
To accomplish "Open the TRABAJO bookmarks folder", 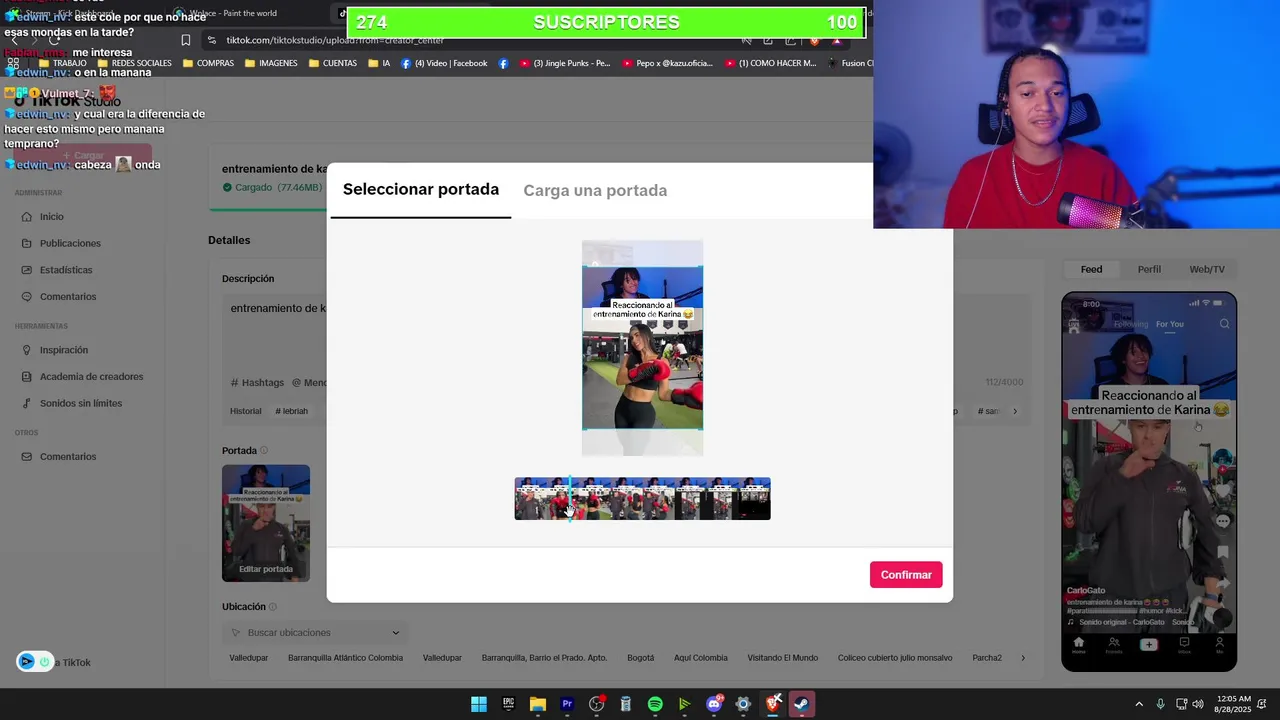I will (61, 63).
